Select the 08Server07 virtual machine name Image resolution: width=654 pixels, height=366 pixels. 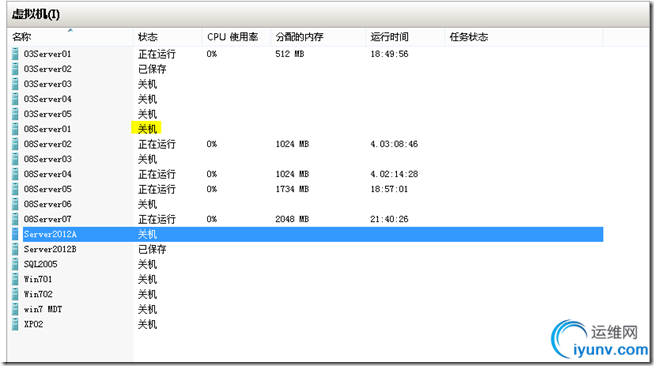coord(47,219)
